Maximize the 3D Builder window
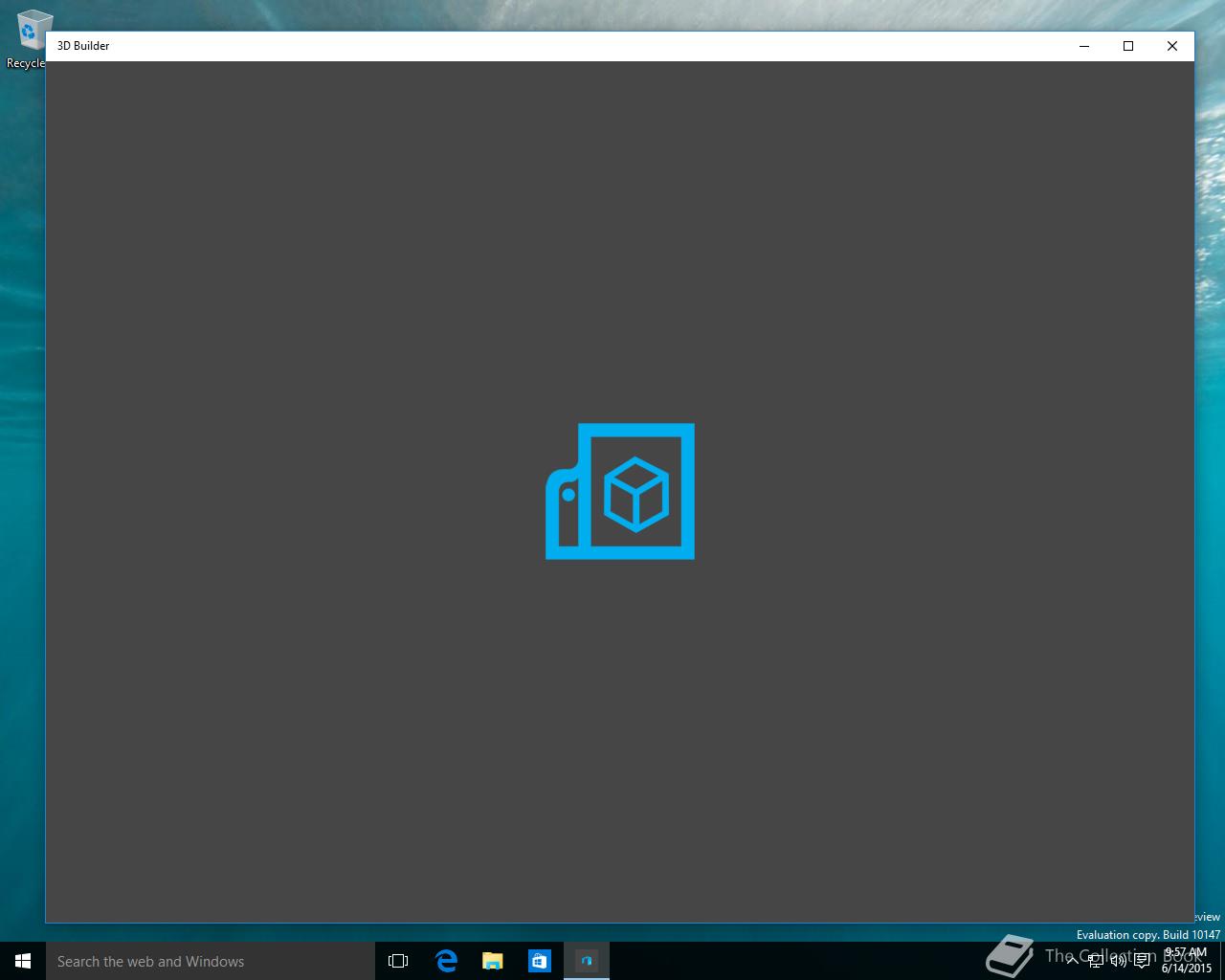This screenshot has width=1225, height=980. (1128, 46)
